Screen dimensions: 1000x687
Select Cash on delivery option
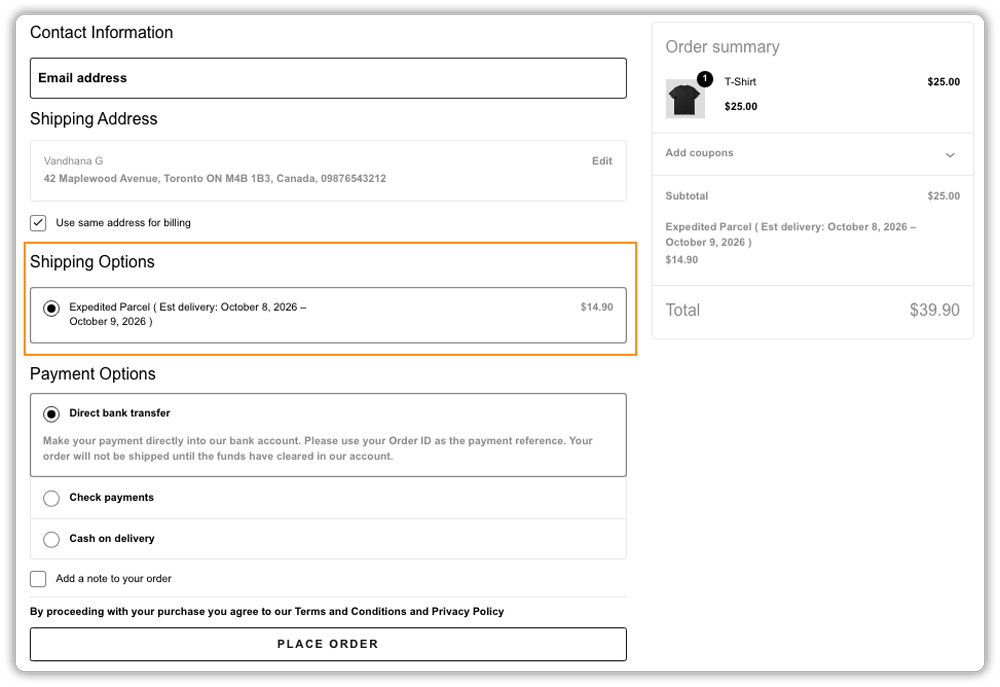52,540
